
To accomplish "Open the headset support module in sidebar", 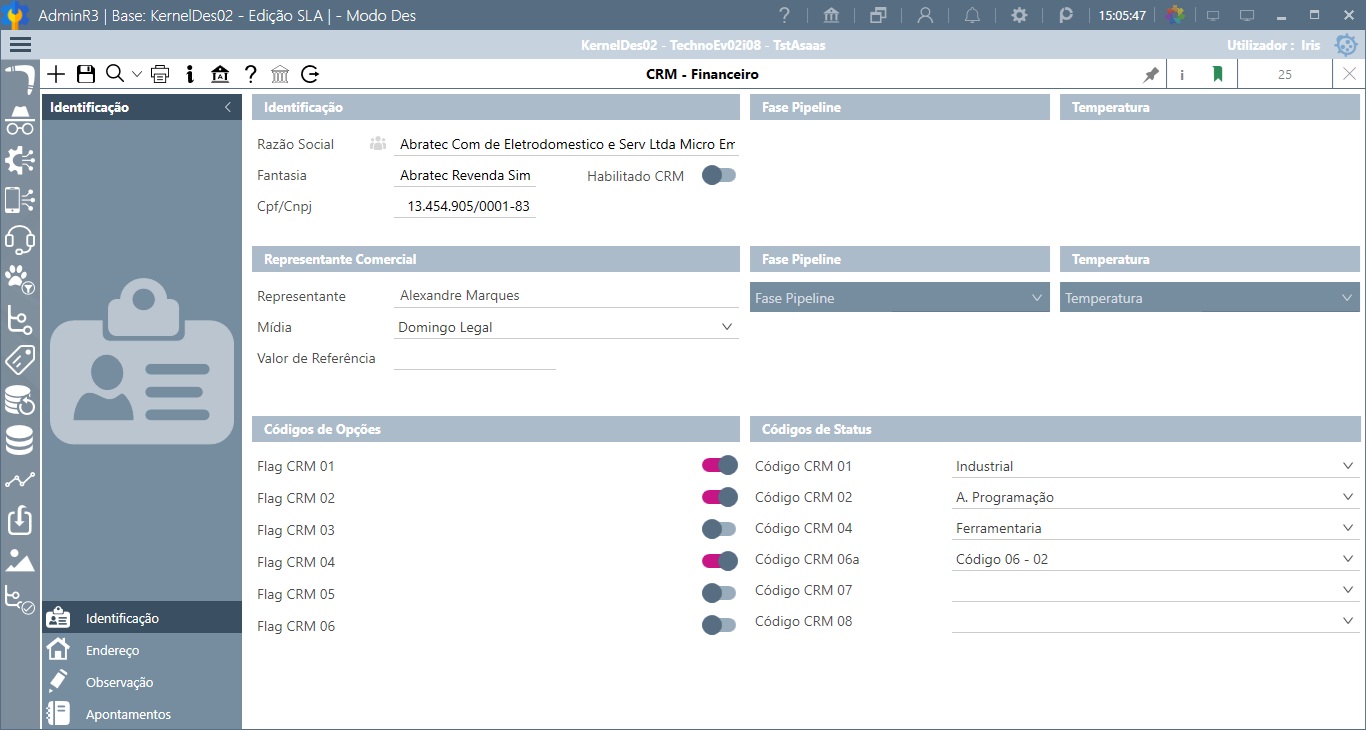I will [x=20, y=240].
